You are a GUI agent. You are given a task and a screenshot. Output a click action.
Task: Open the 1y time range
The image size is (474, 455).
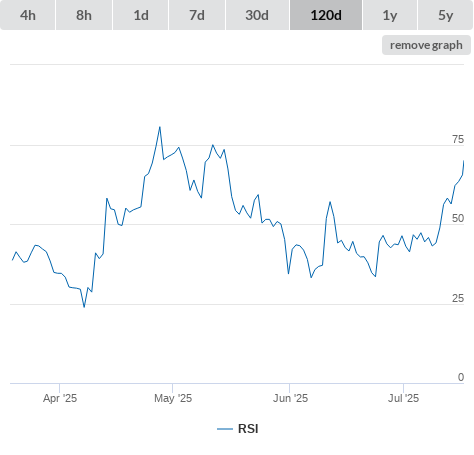pos(390,15)
